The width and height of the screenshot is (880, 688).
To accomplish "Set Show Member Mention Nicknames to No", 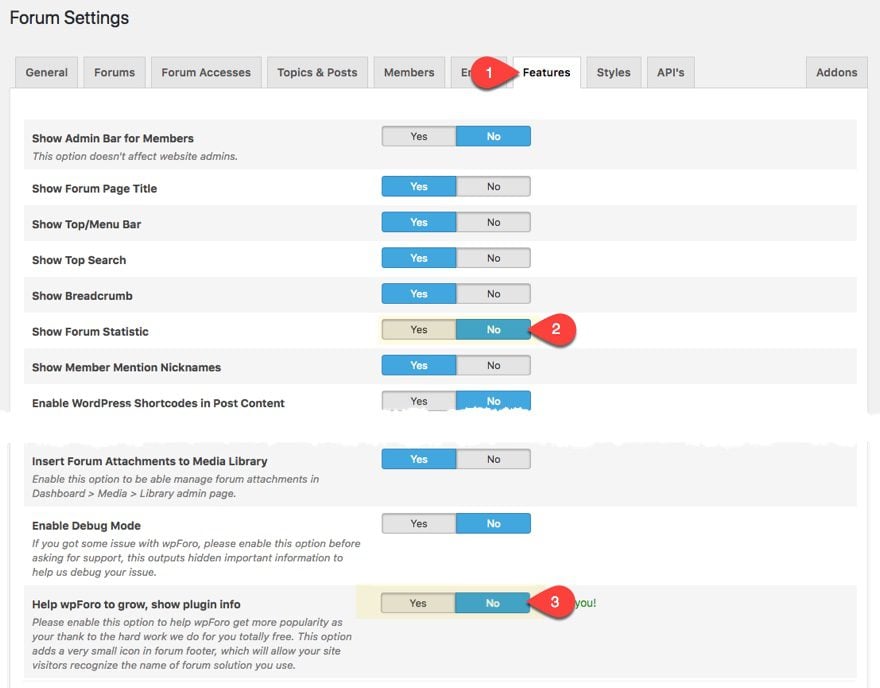I will [x=493, y=365].
